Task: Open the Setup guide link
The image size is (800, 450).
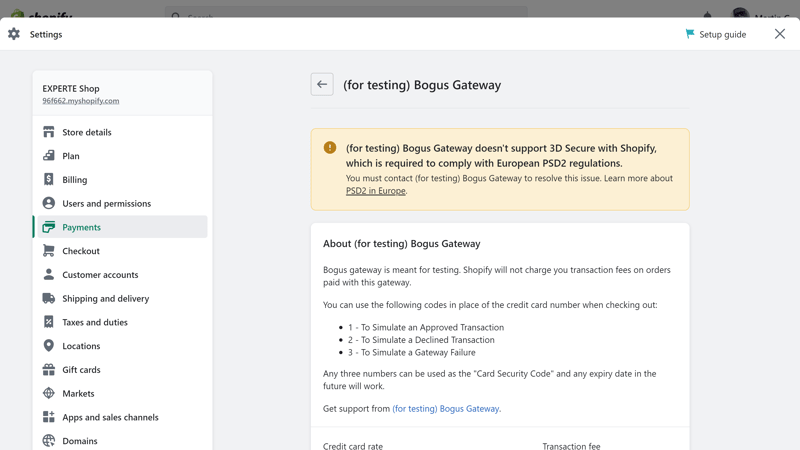Action: click(x=722, y=34)
